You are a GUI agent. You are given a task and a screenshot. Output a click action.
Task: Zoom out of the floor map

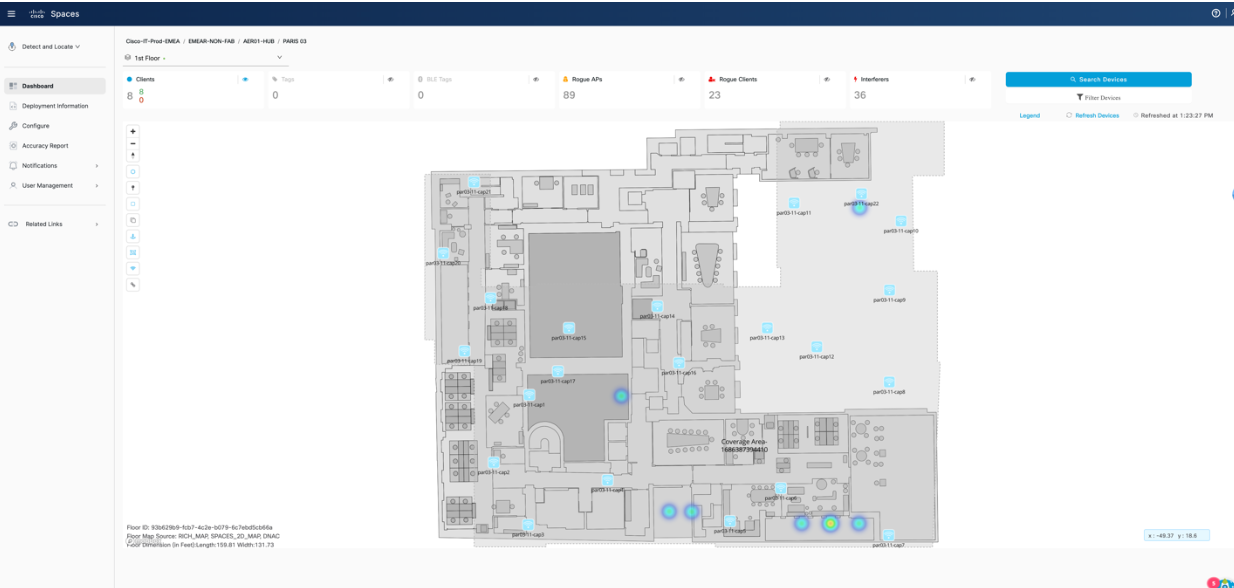(133, 143)
